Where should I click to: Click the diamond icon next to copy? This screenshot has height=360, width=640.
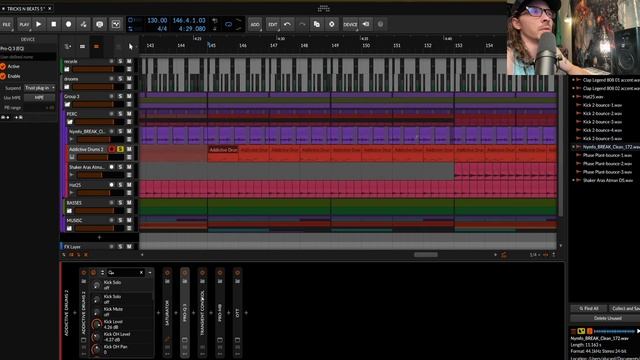pyautogui.click(x=331, y=24)
